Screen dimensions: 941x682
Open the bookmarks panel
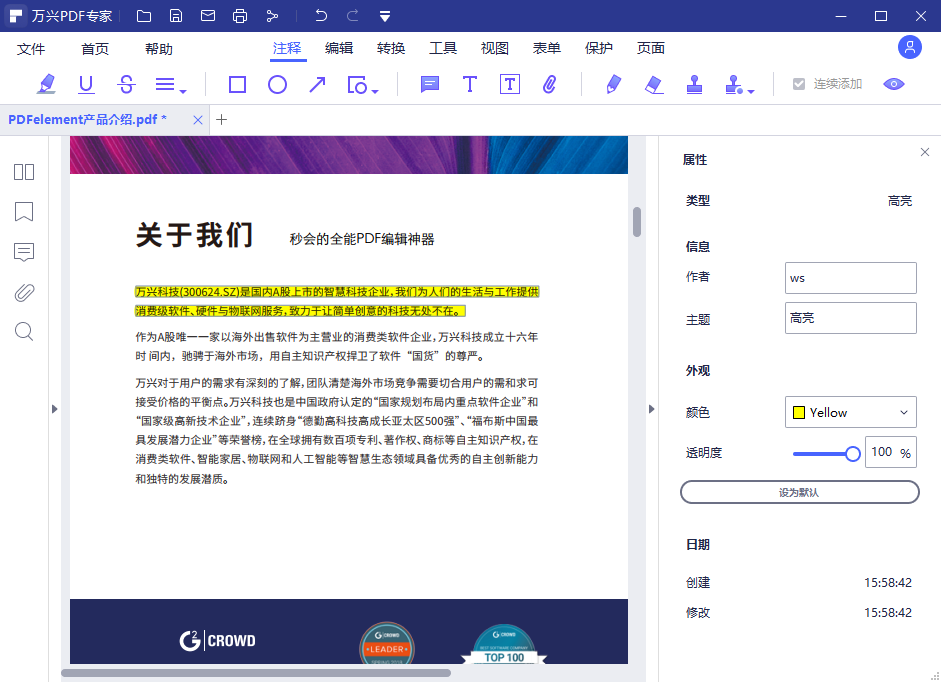pos(24,211)
